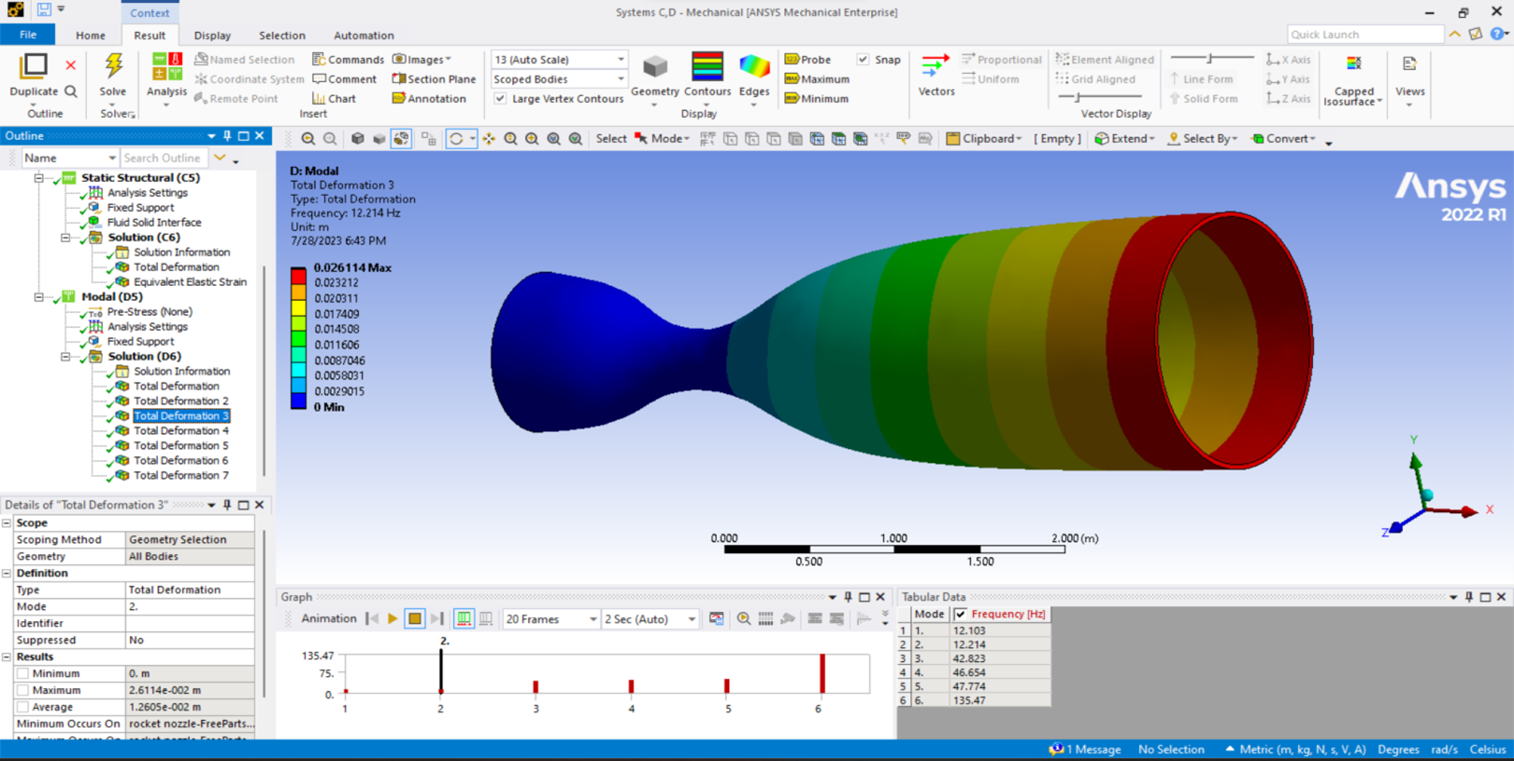Switch to the Selection ribbon tab

coord(282,35)
